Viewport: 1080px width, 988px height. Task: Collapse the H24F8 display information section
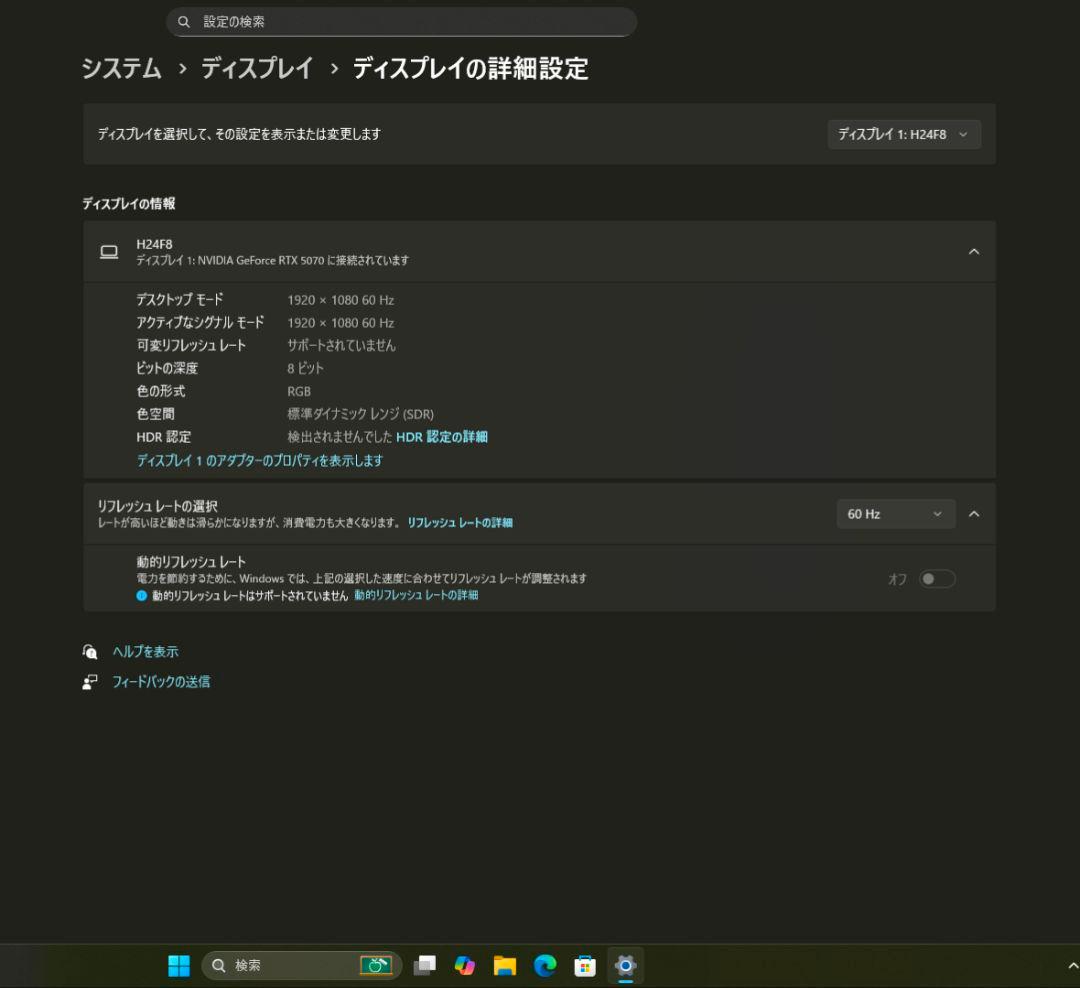point(974,252)
